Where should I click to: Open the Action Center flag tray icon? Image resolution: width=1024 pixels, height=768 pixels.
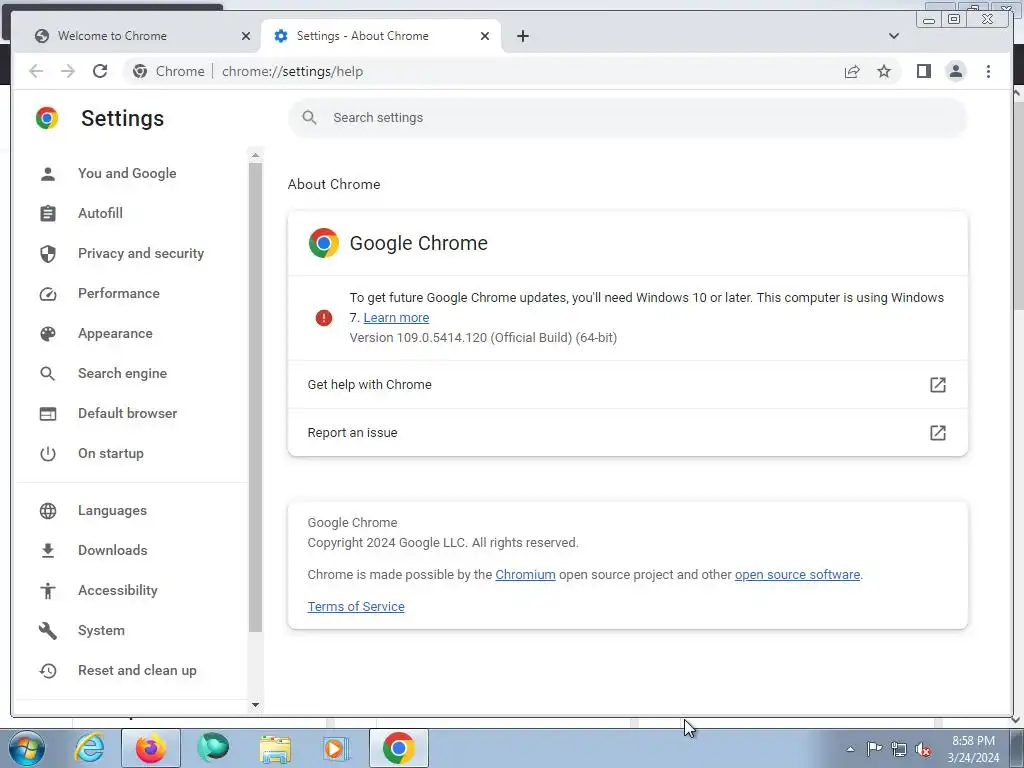click(874, 749)
